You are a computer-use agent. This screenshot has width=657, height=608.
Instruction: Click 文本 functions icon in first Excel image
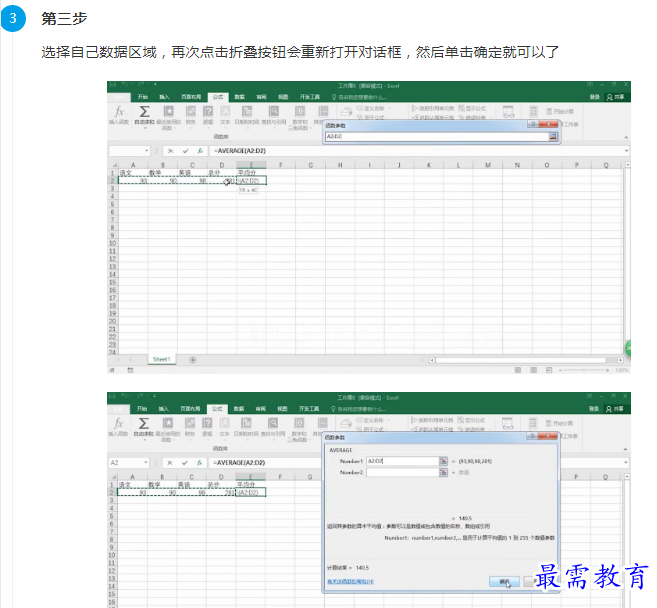point(225,111)
